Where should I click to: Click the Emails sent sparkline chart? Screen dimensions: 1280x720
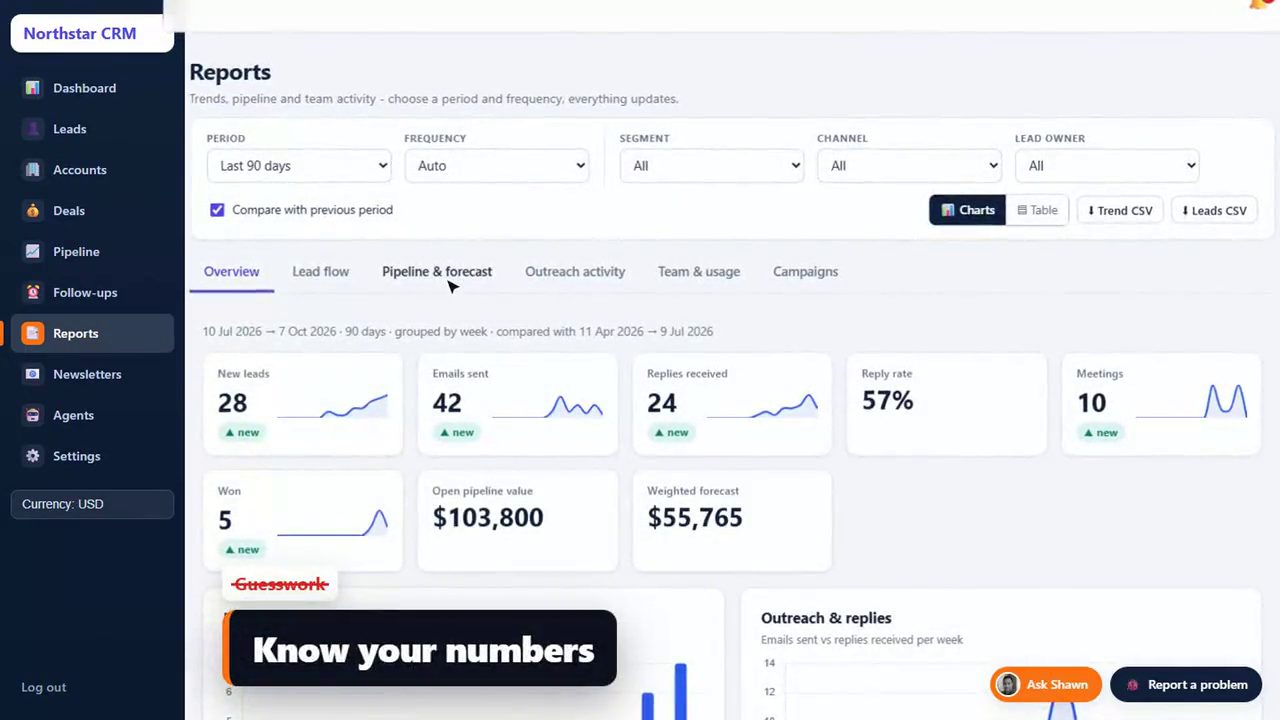[548, 406]
